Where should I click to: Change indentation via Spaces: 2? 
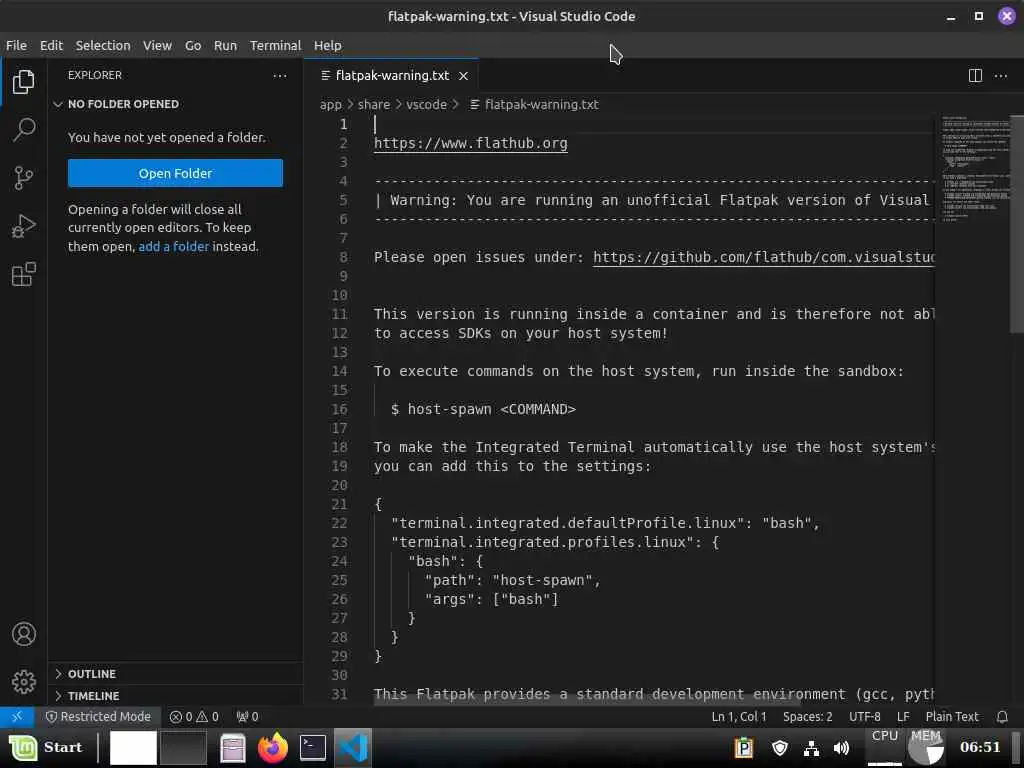(808, 716)
